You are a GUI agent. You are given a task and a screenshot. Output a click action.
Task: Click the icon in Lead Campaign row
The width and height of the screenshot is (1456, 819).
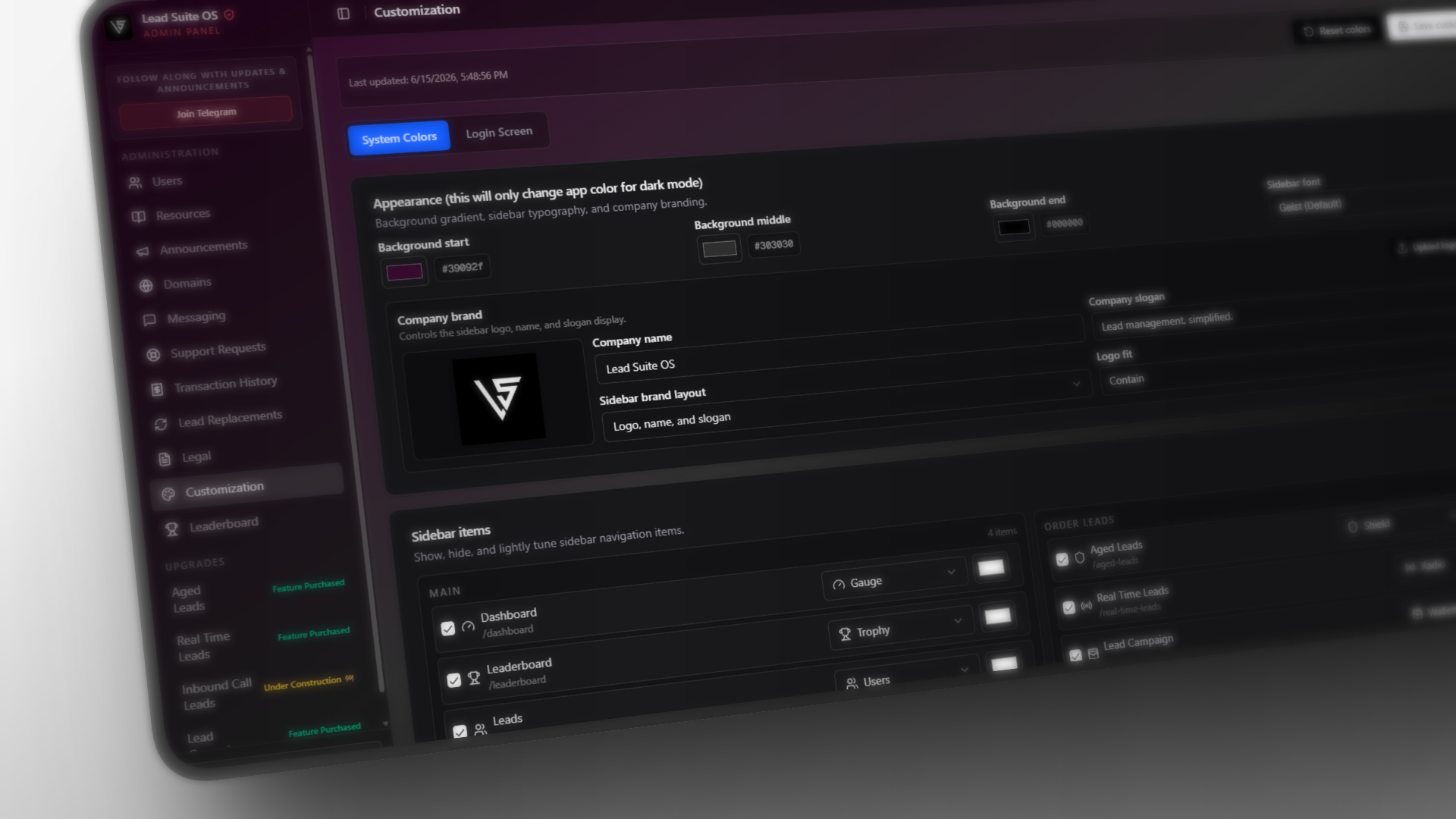(1093, 653)
